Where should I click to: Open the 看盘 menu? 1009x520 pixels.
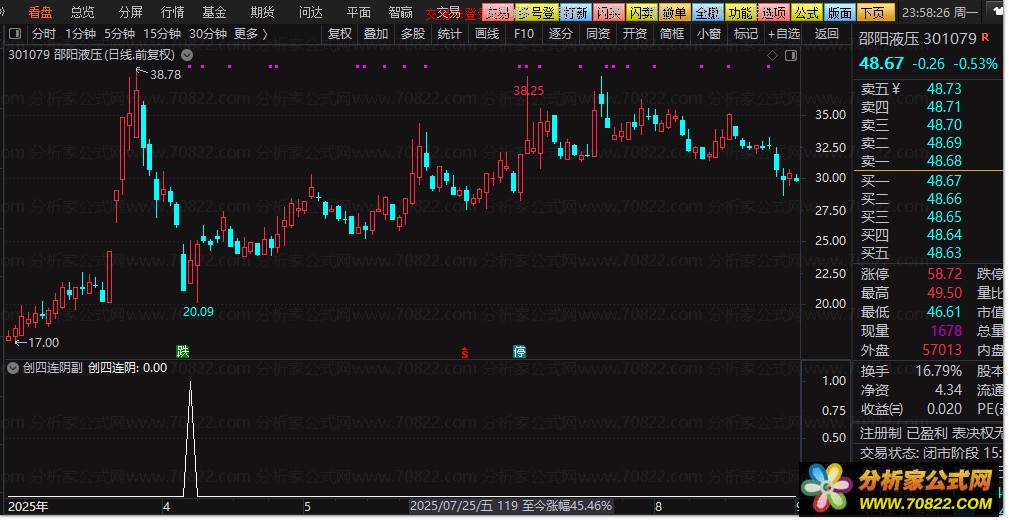pos(41,12)
